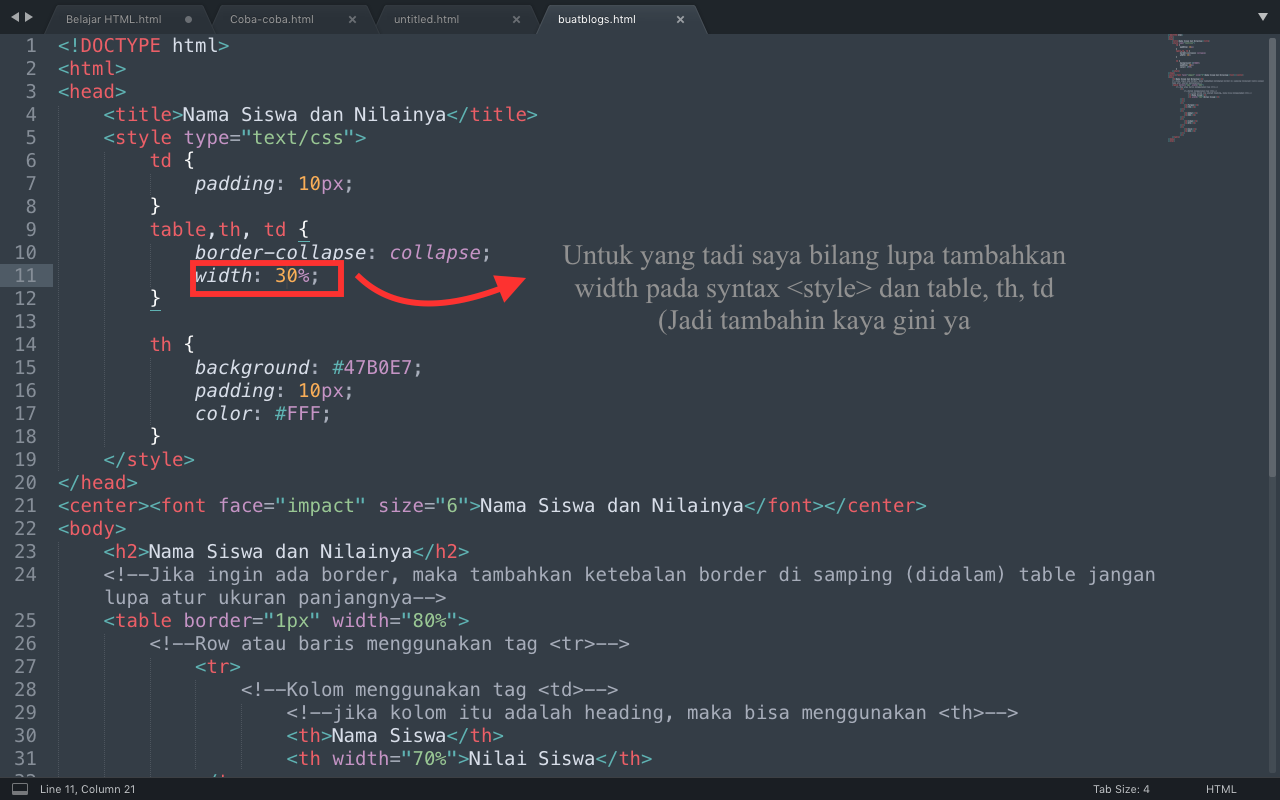Select the buatblogs.html tab
This screenshot has width=1280, height=800.
pos(597,19)
